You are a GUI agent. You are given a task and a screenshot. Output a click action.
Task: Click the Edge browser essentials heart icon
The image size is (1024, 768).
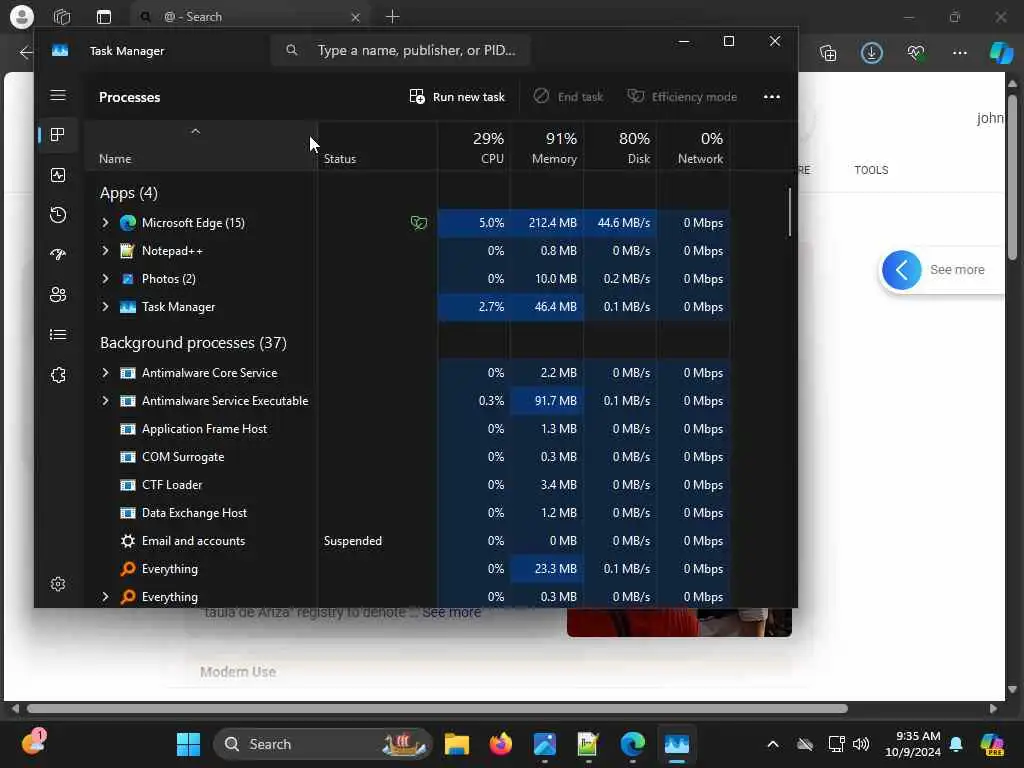pos(916,53)
